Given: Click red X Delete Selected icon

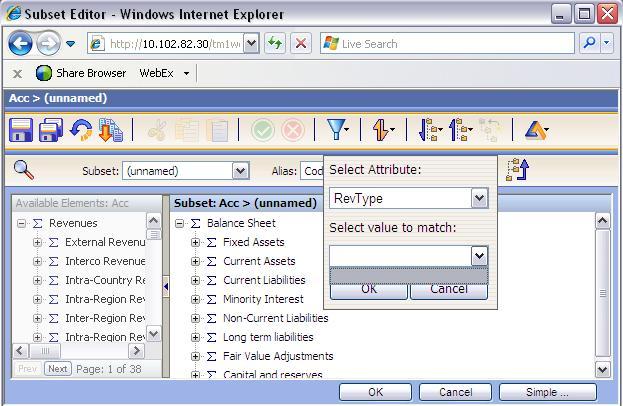Looking at the screenshot, I should pos(293,130).
